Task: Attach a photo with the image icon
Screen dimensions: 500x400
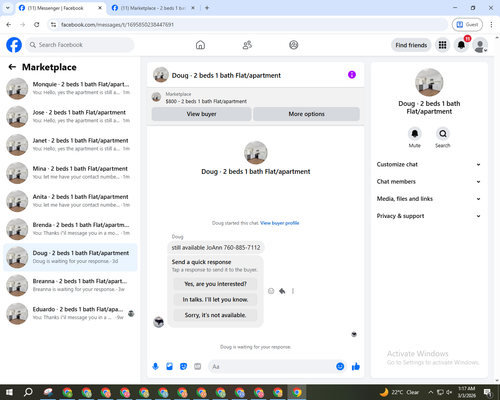Action: (170, 367)
